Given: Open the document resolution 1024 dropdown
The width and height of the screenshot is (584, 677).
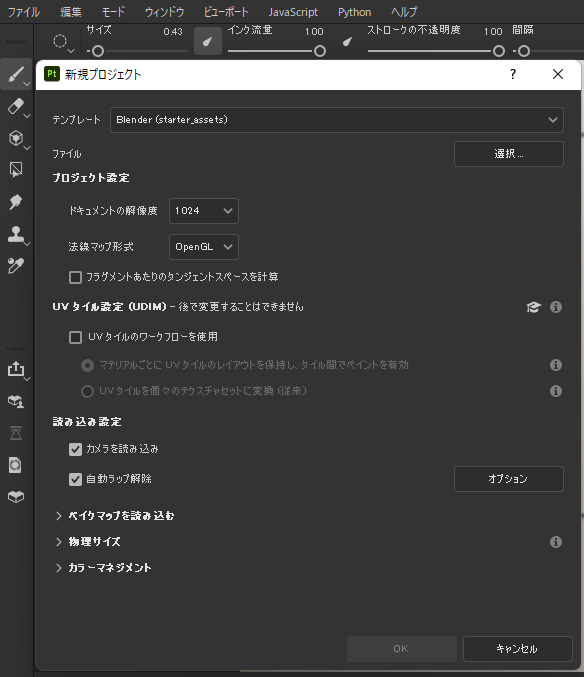Looking at the screenshot, I should (204, 211).
